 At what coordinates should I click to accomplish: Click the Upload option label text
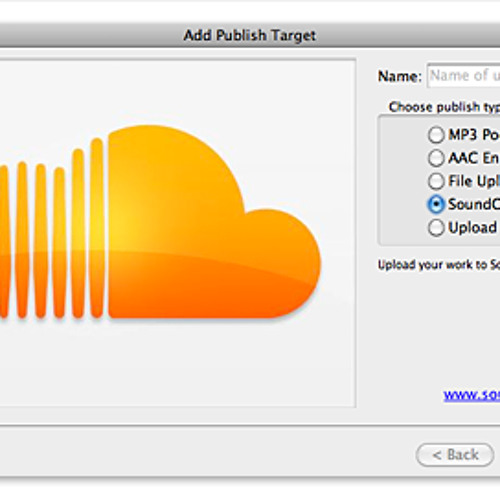(x=473, y=228)
